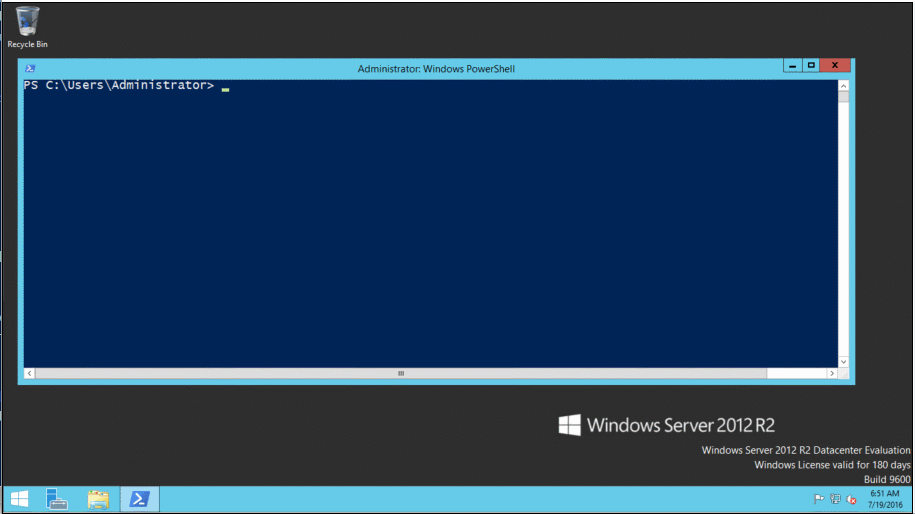
Task: Maximize the PowerShell window
Action: (x=811, y=65)
